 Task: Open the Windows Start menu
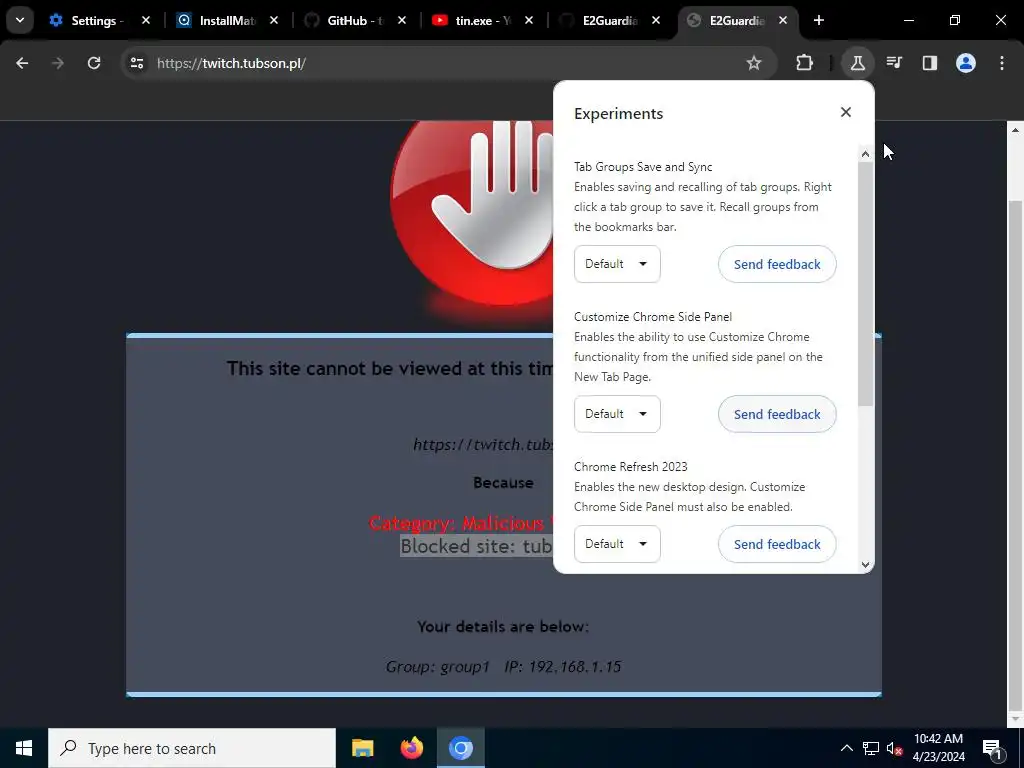tap(24, 748)
